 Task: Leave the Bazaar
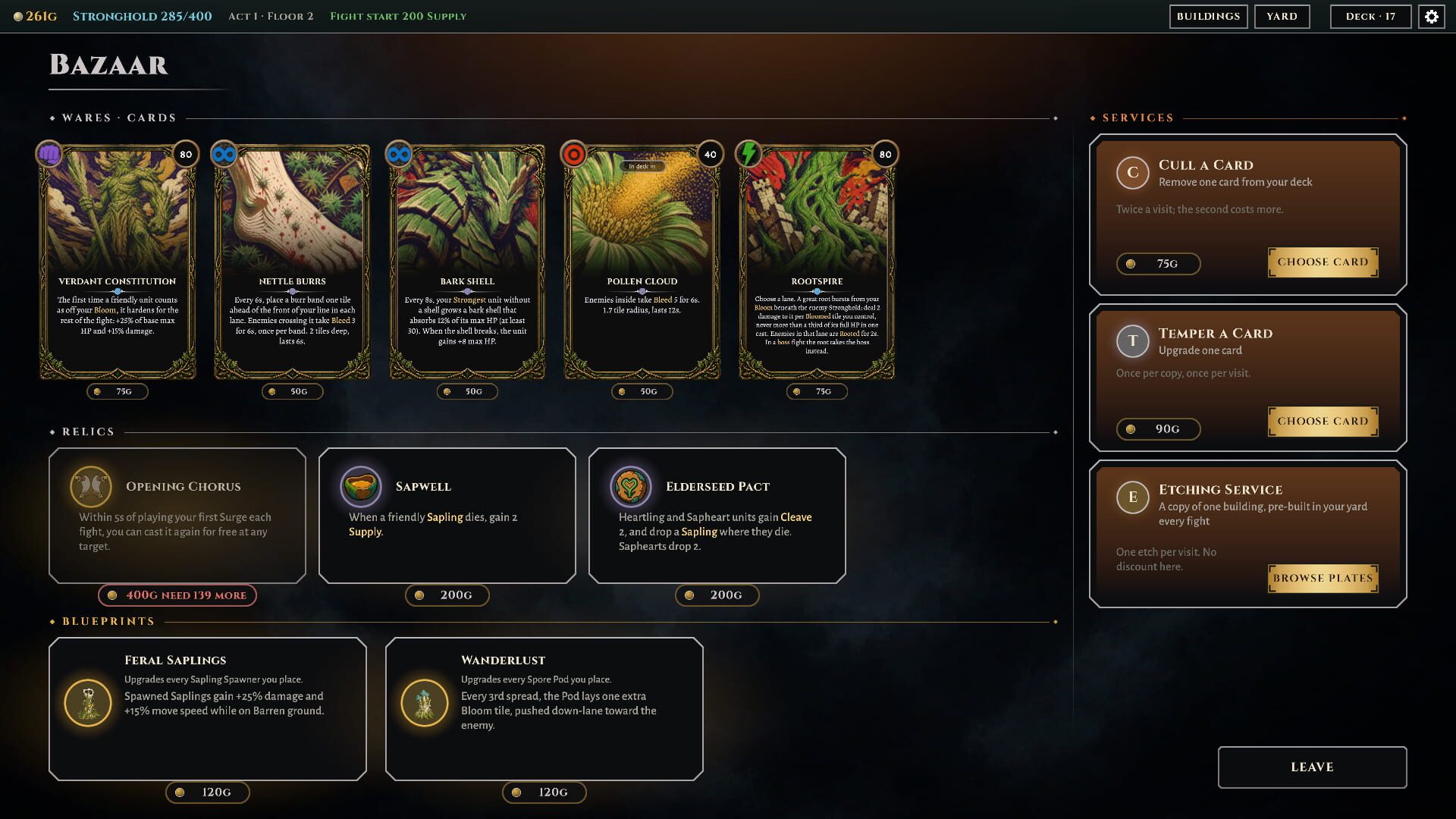point(1312,767)
